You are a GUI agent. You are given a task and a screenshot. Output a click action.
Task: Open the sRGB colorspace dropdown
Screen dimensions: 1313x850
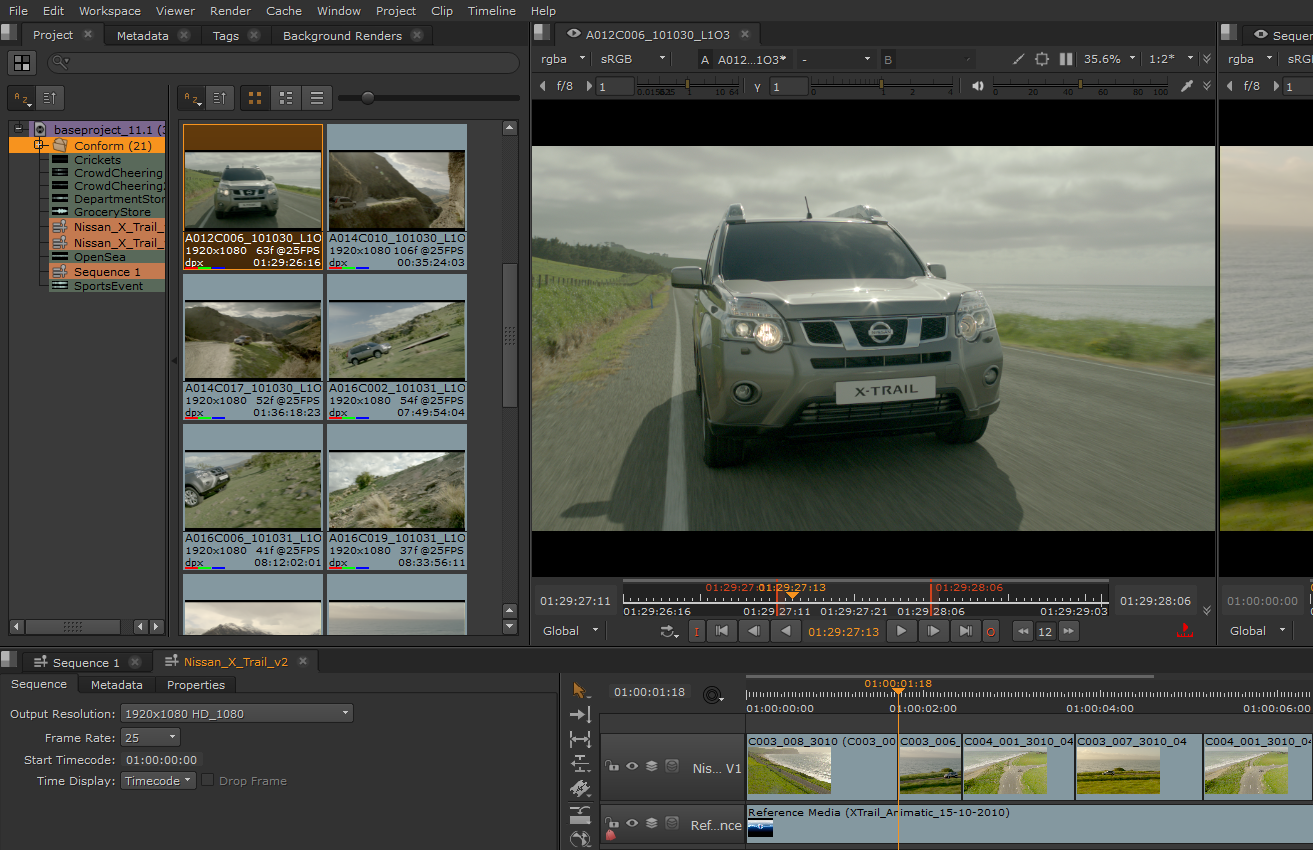(x=632, y=59)
